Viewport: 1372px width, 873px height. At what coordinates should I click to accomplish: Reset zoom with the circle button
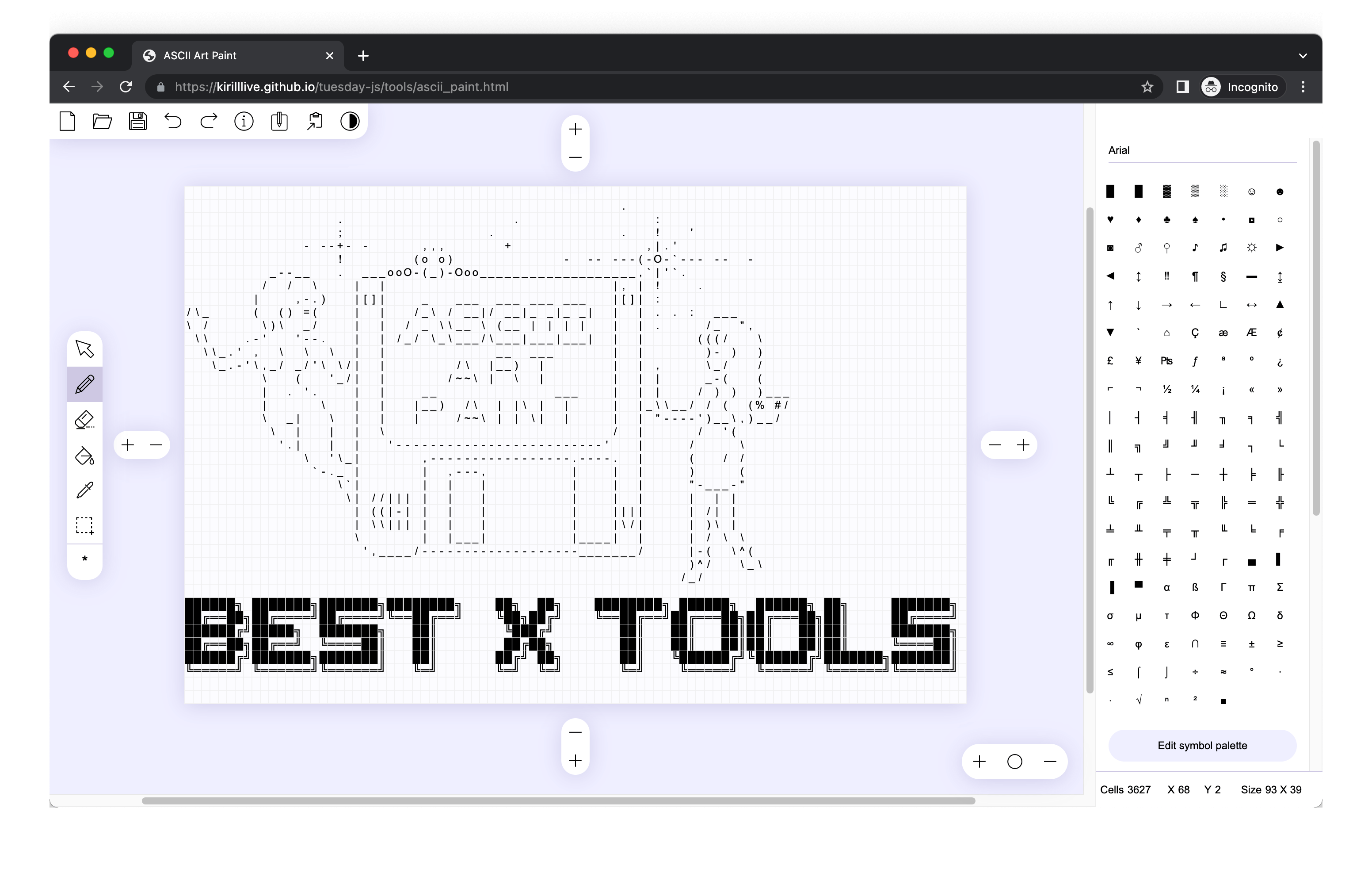pos(1014,761)
